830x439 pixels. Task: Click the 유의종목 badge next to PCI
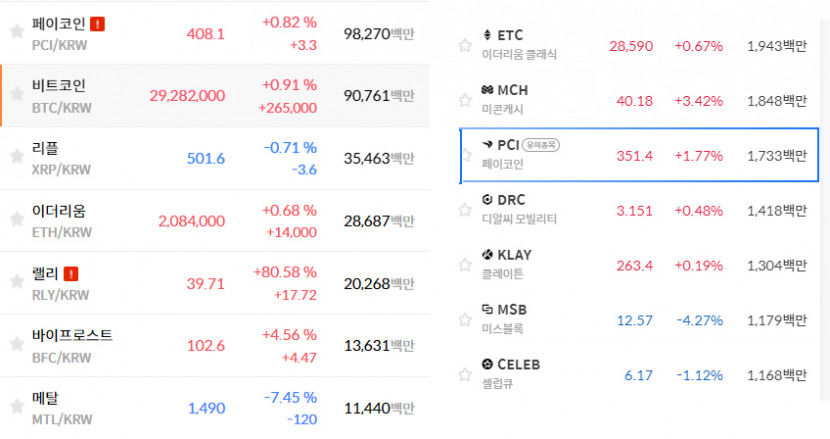coord(540,145)
